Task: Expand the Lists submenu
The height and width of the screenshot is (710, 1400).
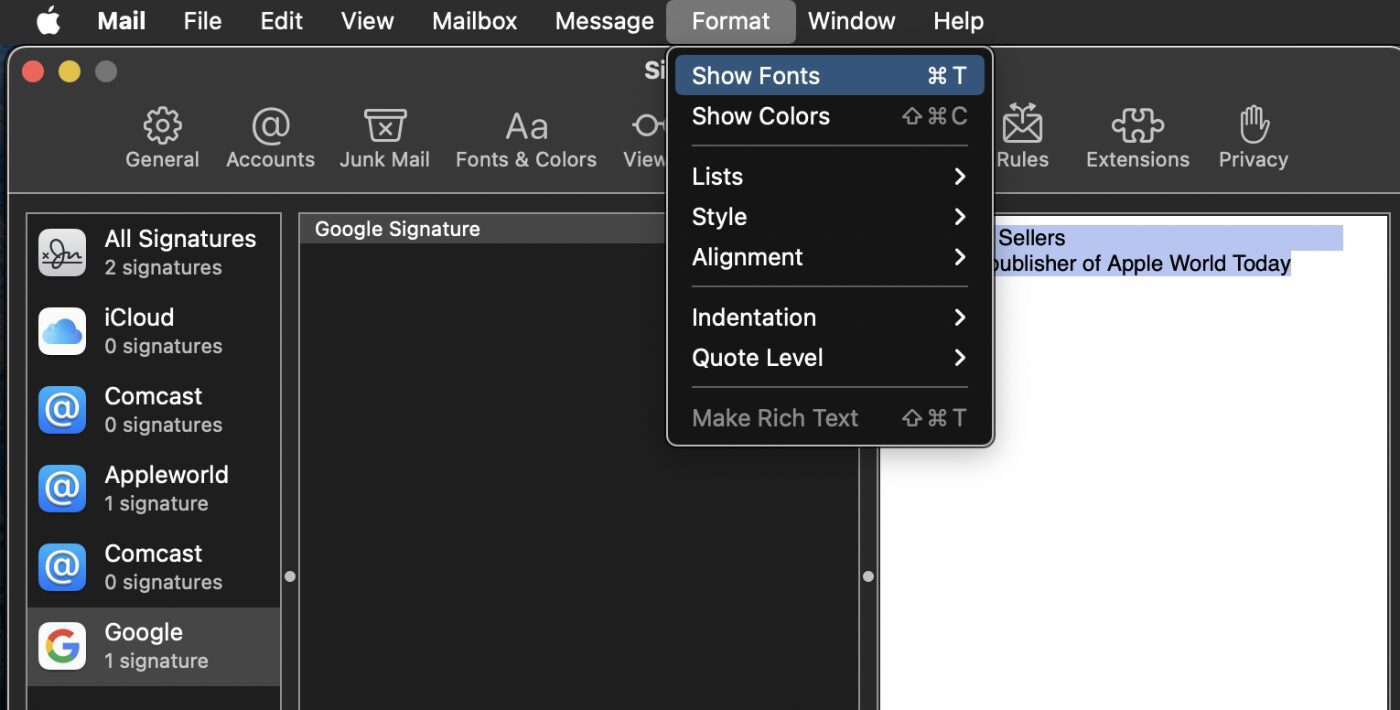Action: [829, 177]
